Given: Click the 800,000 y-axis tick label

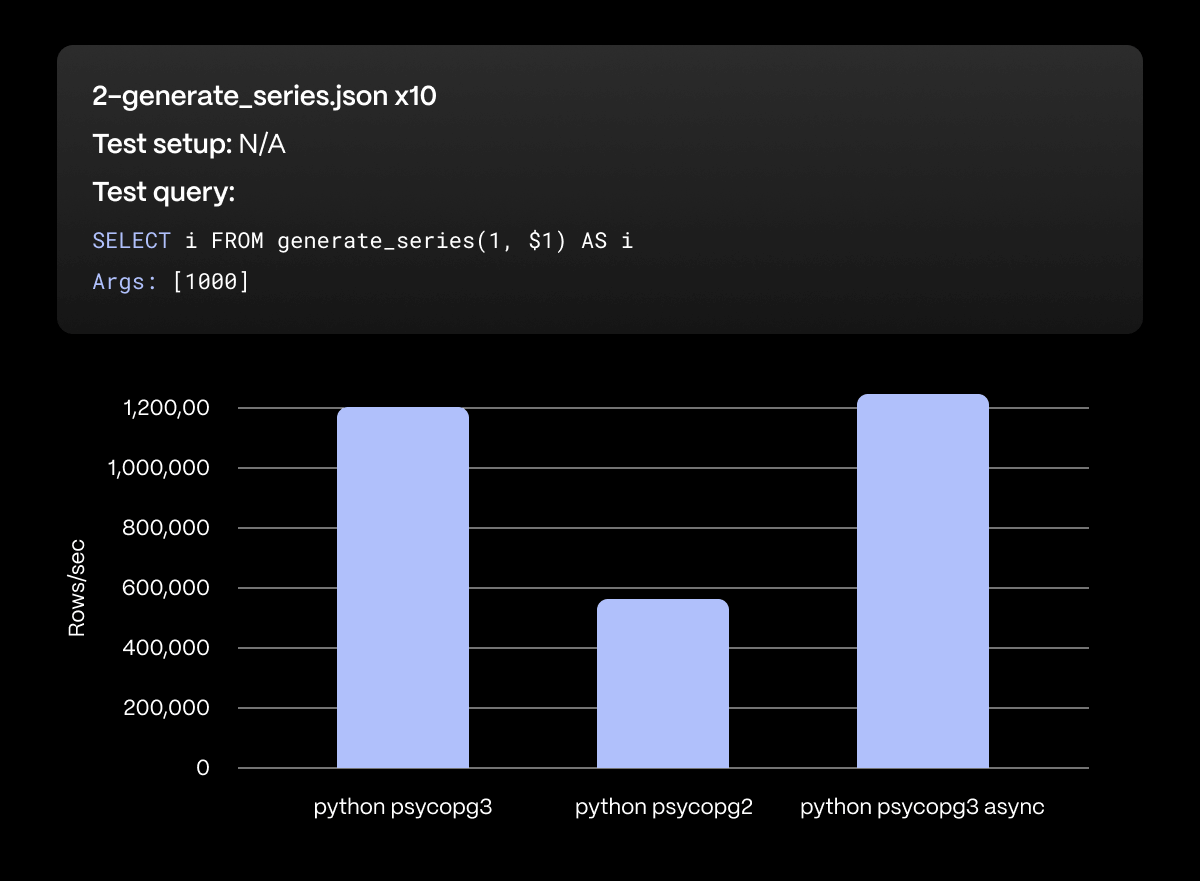Looking at the screenshot, I should coord(165,528).
